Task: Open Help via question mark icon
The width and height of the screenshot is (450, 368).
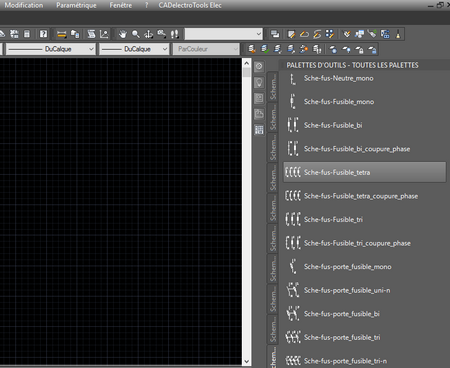Action: pyautogui.click(x=43, y=34)
